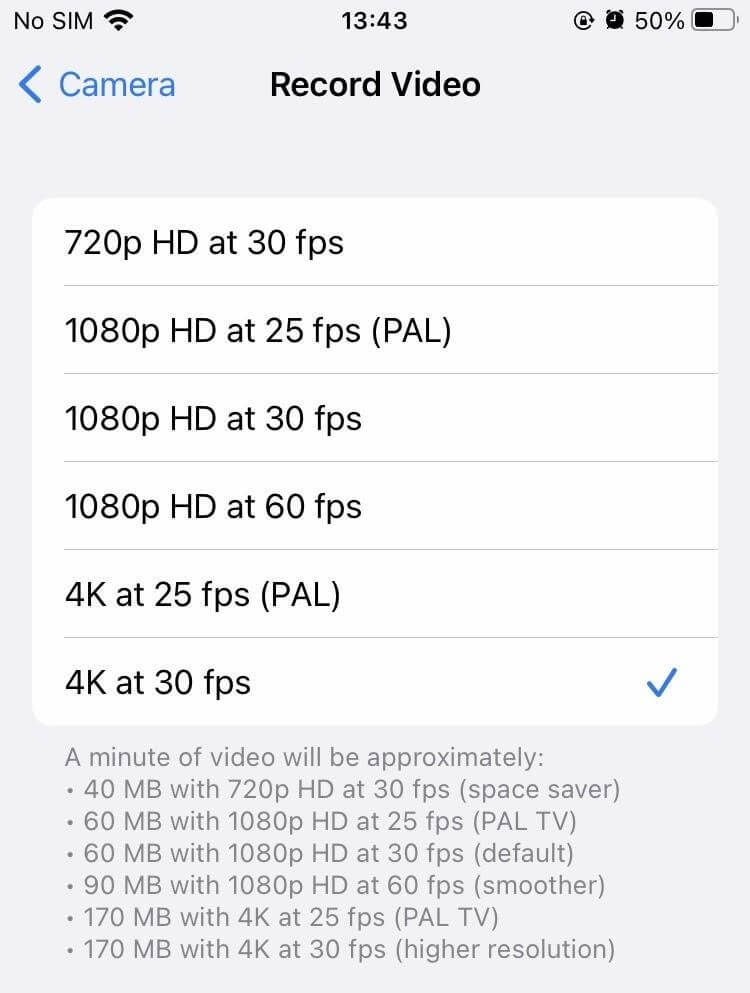Image resolution: width=750 pixels, height=993 pixels.
Task: Choose 1080p HD at 30 fps
Action: point(213,418)
